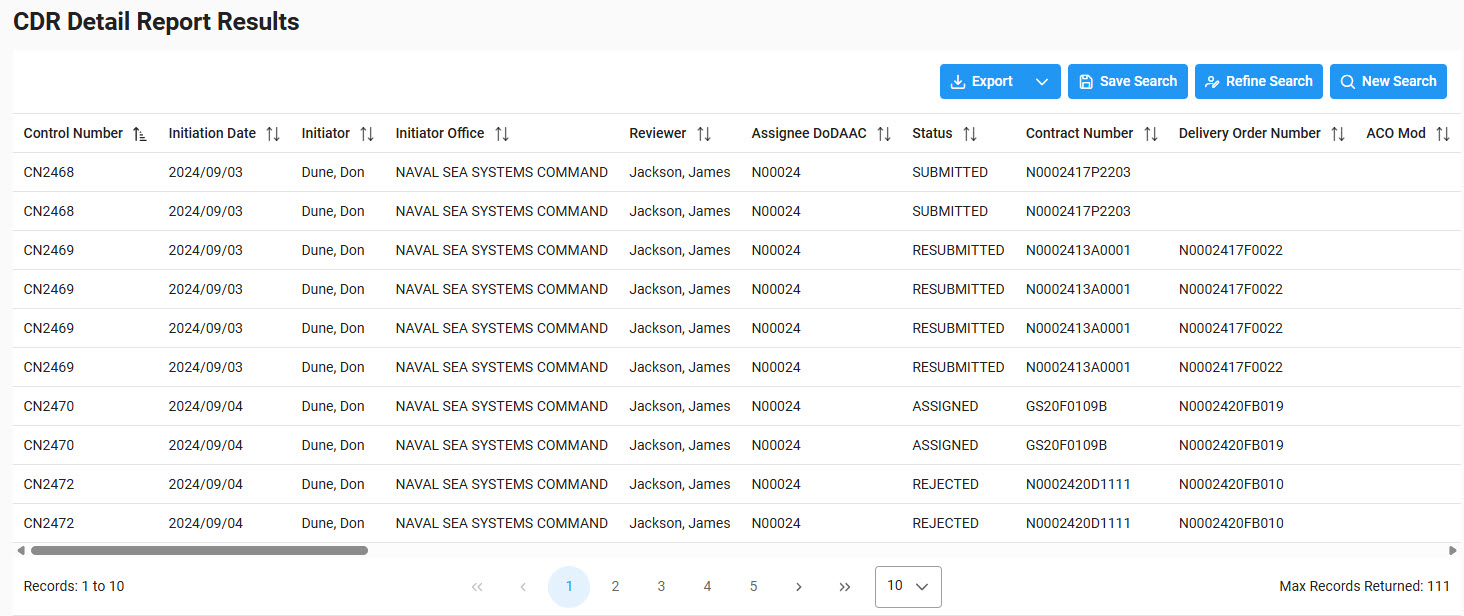This screenshot has width=1464, height=616.
Task: Sort the Delivery Order Number column
Action: tap(1338, 134)
